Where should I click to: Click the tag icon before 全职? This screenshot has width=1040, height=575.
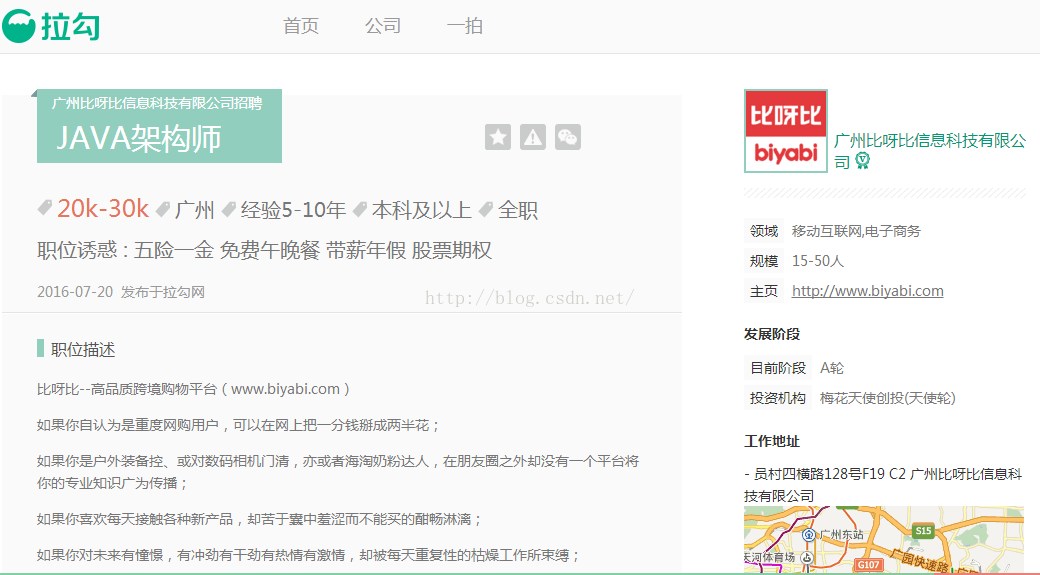486,210
